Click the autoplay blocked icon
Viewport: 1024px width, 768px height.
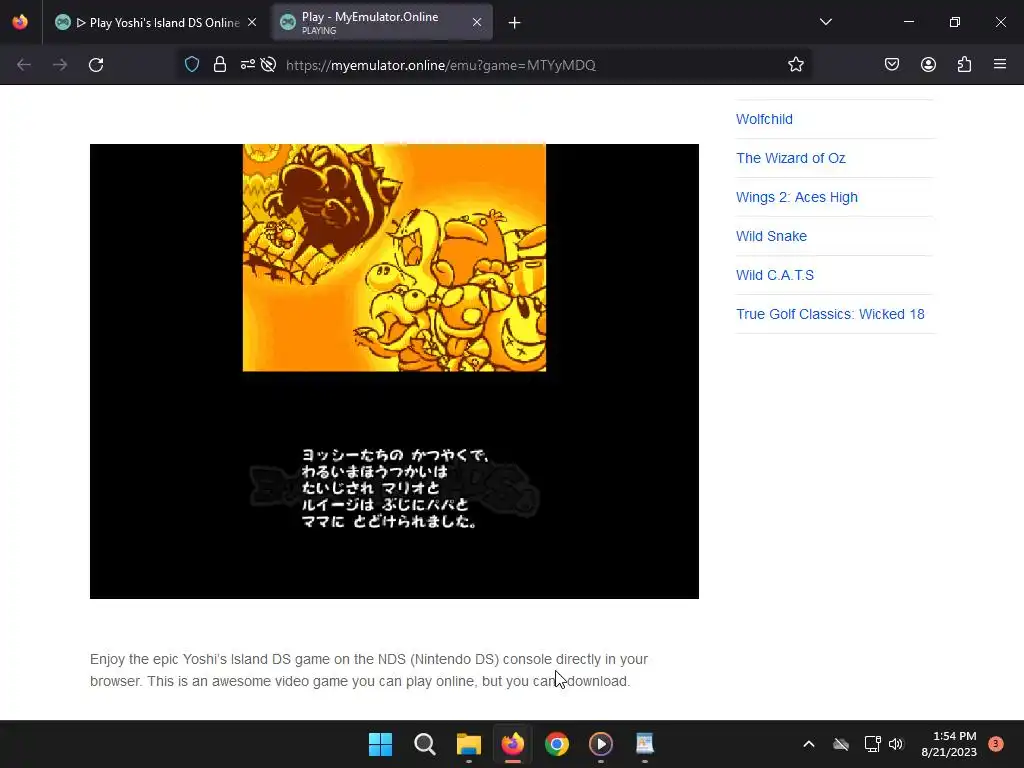click(x=268, y=65)
